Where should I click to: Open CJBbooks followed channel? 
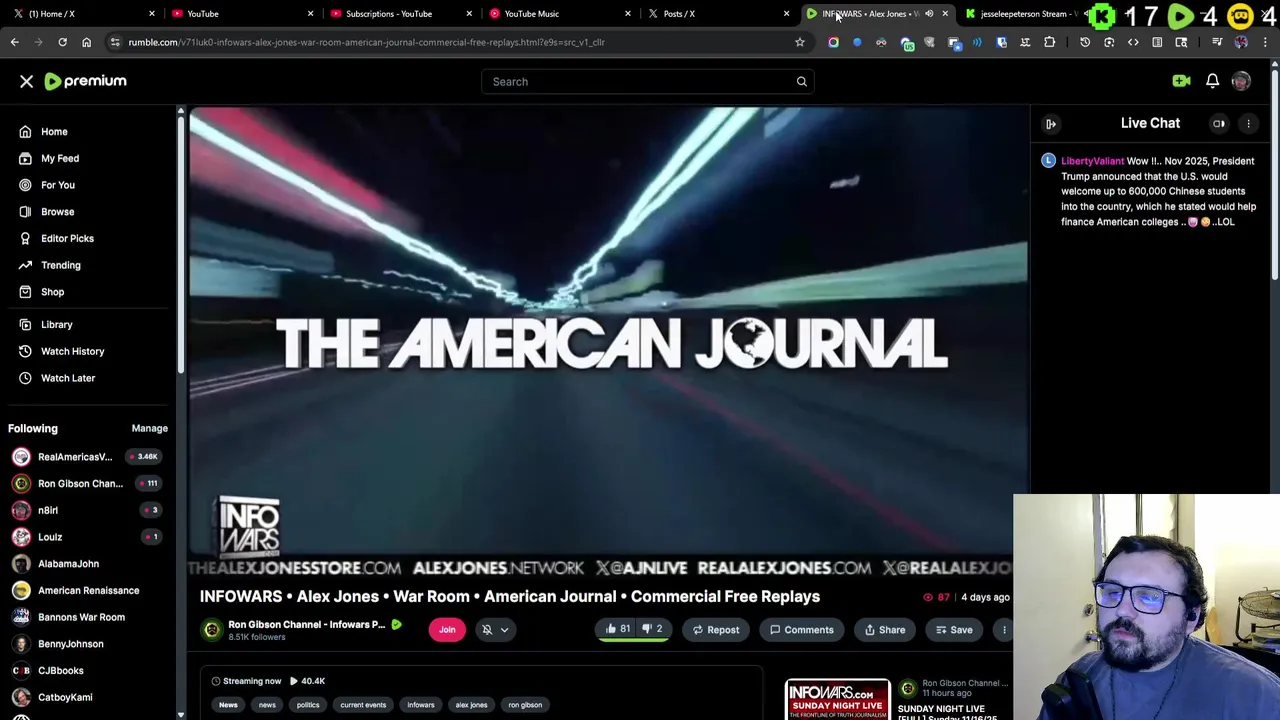tap(60, 671)
